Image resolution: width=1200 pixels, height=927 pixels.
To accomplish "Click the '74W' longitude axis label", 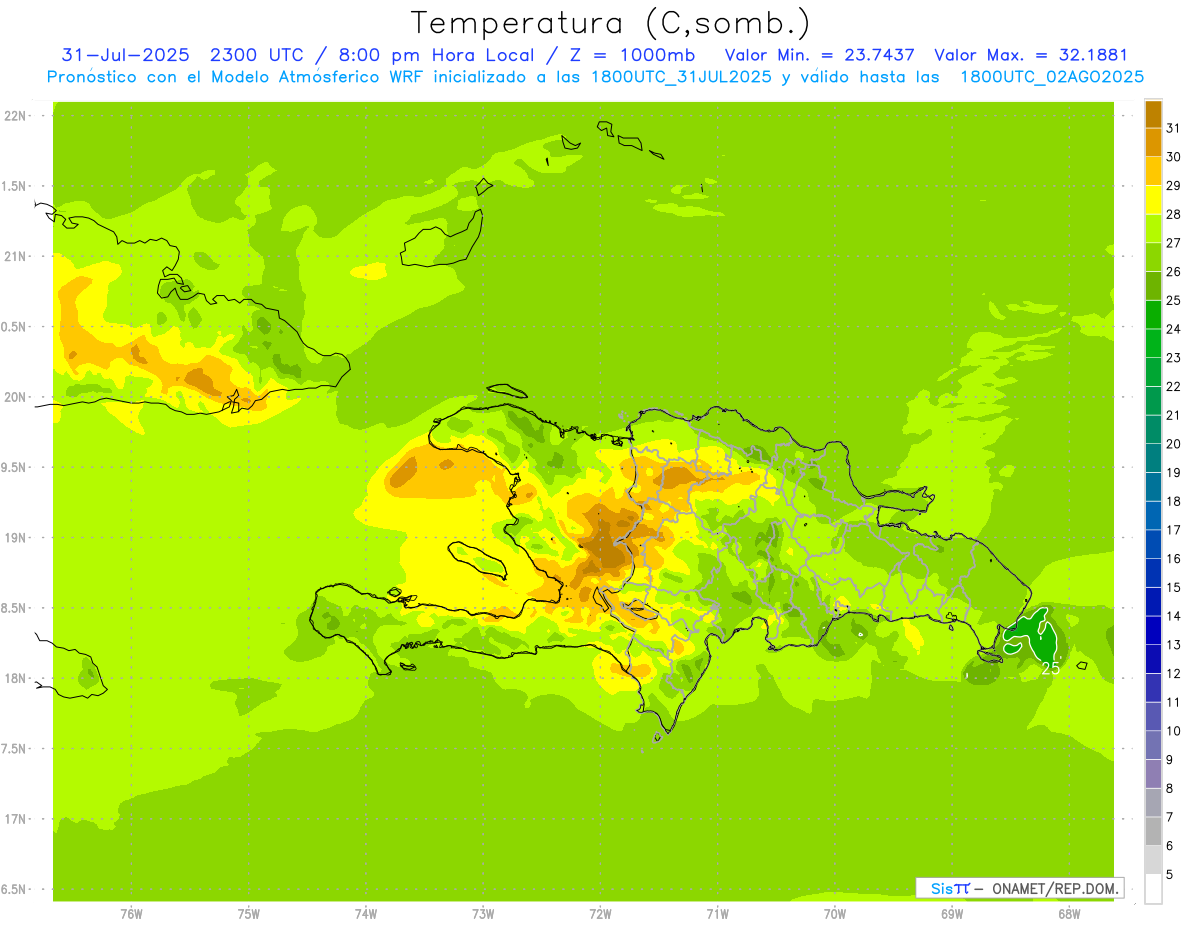I will point(366,914).
